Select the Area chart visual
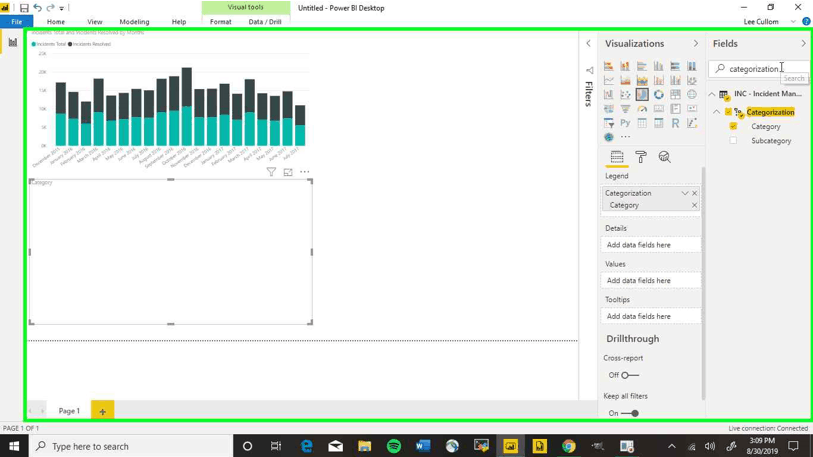This screenshot has height=457, width=813. [625, 80]
